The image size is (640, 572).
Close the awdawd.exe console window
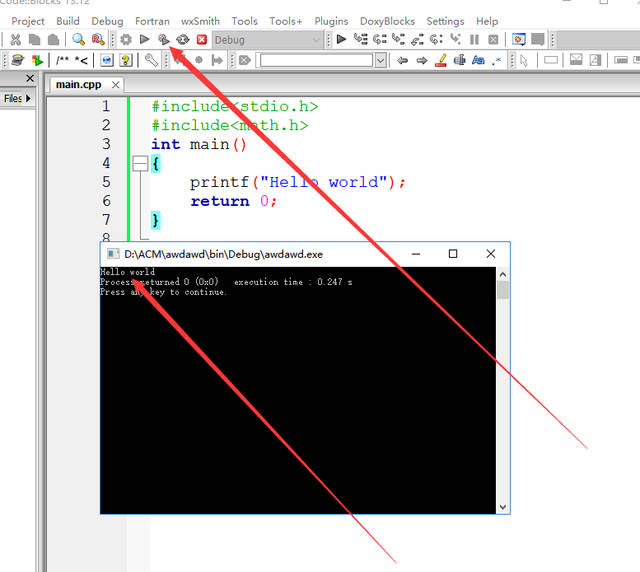[x=491, y=254]
